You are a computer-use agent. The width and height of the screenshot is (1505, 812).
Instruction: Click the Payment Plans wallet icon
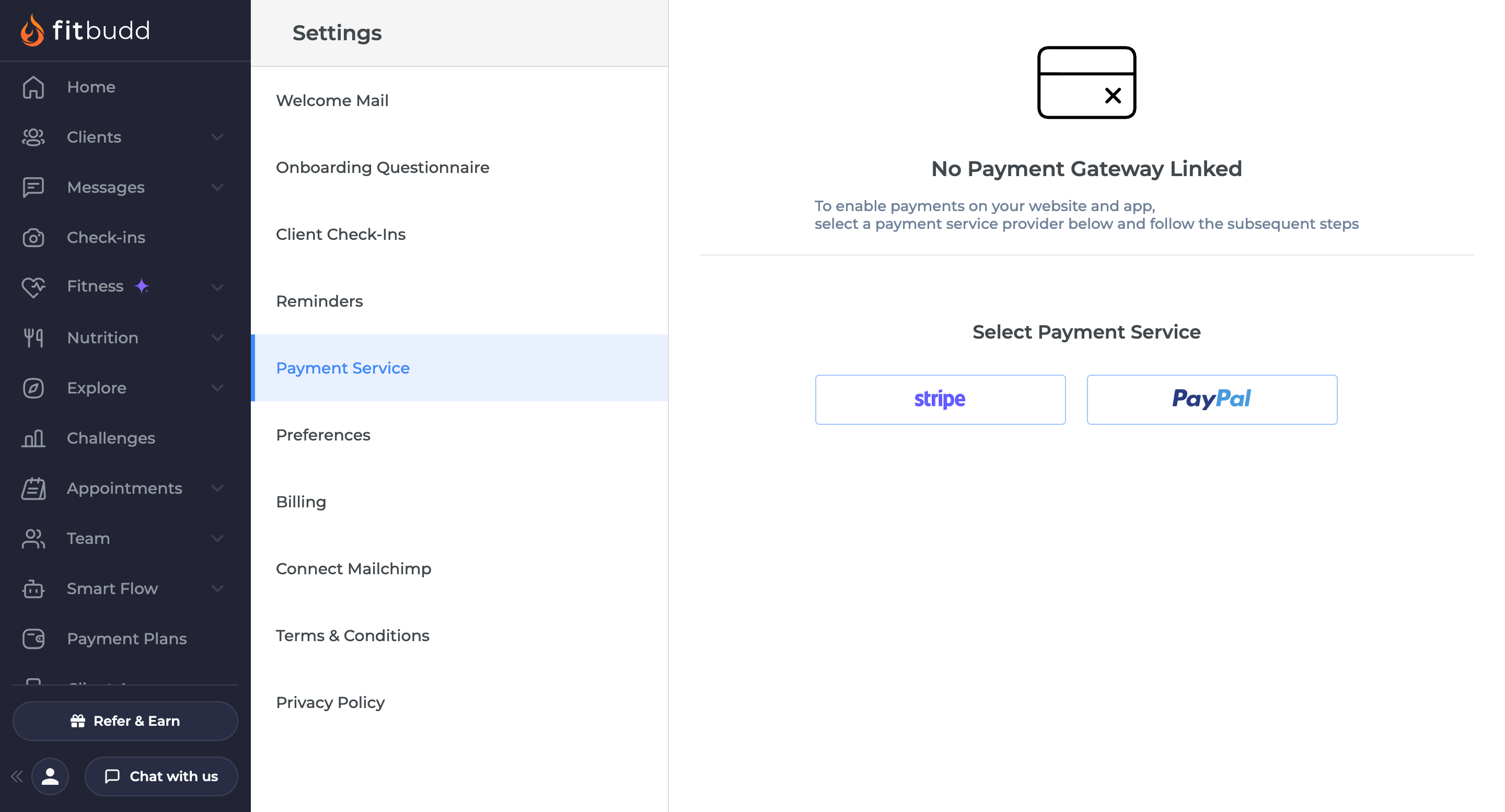(33, 639)
